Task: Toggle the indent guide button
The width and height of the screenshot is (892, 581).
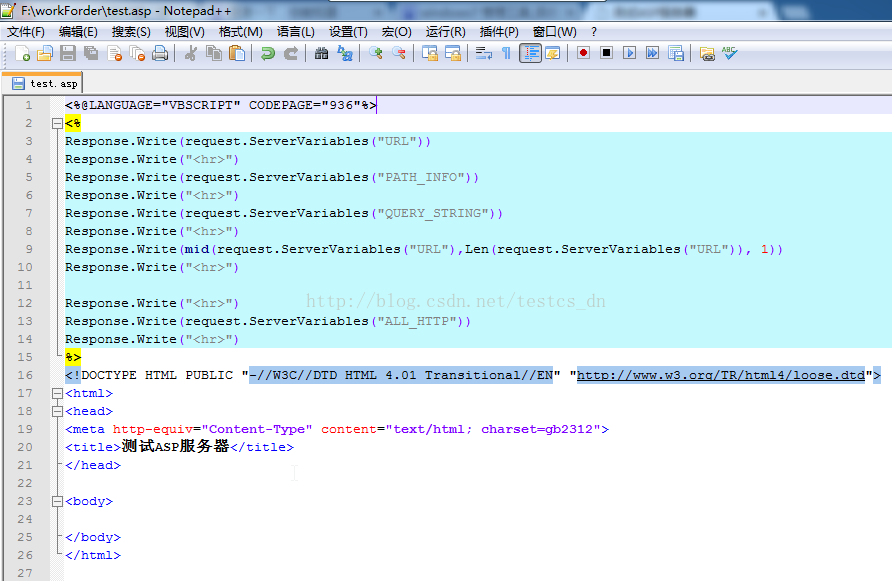Action: tap(530, 53)
